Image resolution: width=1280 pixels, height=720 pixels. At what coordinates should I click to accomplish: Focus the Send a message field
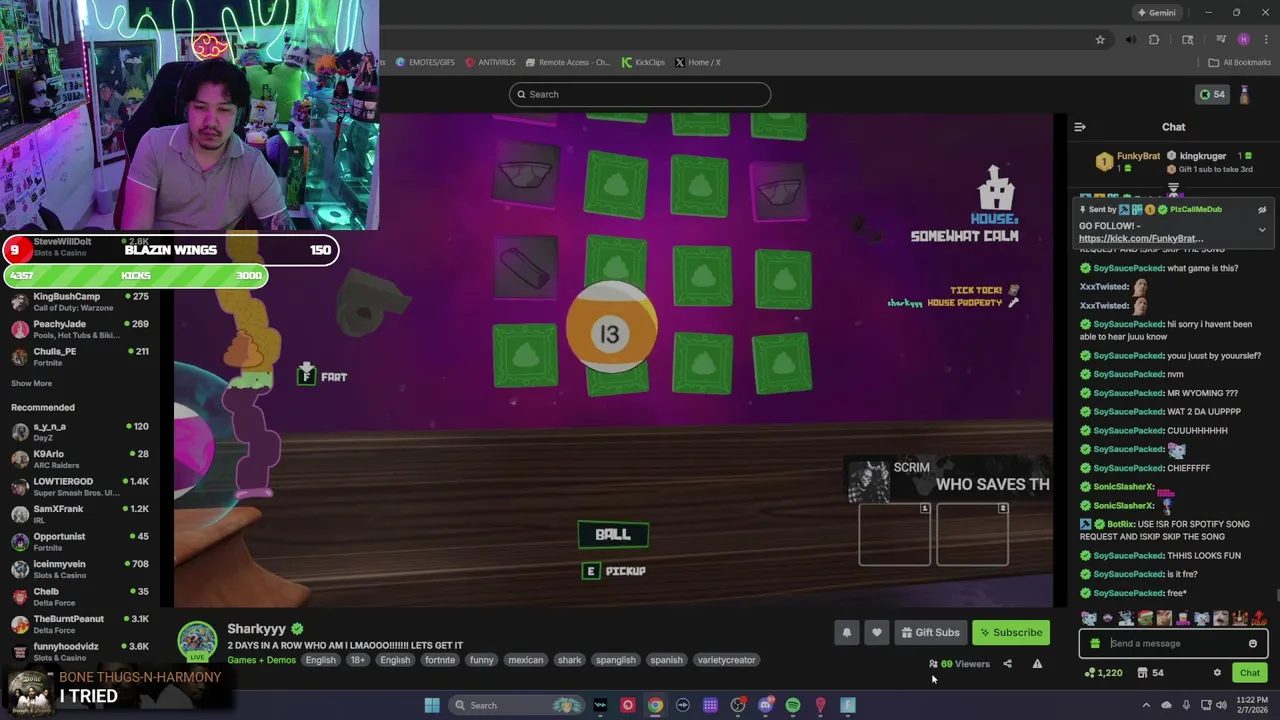[x=1173, y=644]
